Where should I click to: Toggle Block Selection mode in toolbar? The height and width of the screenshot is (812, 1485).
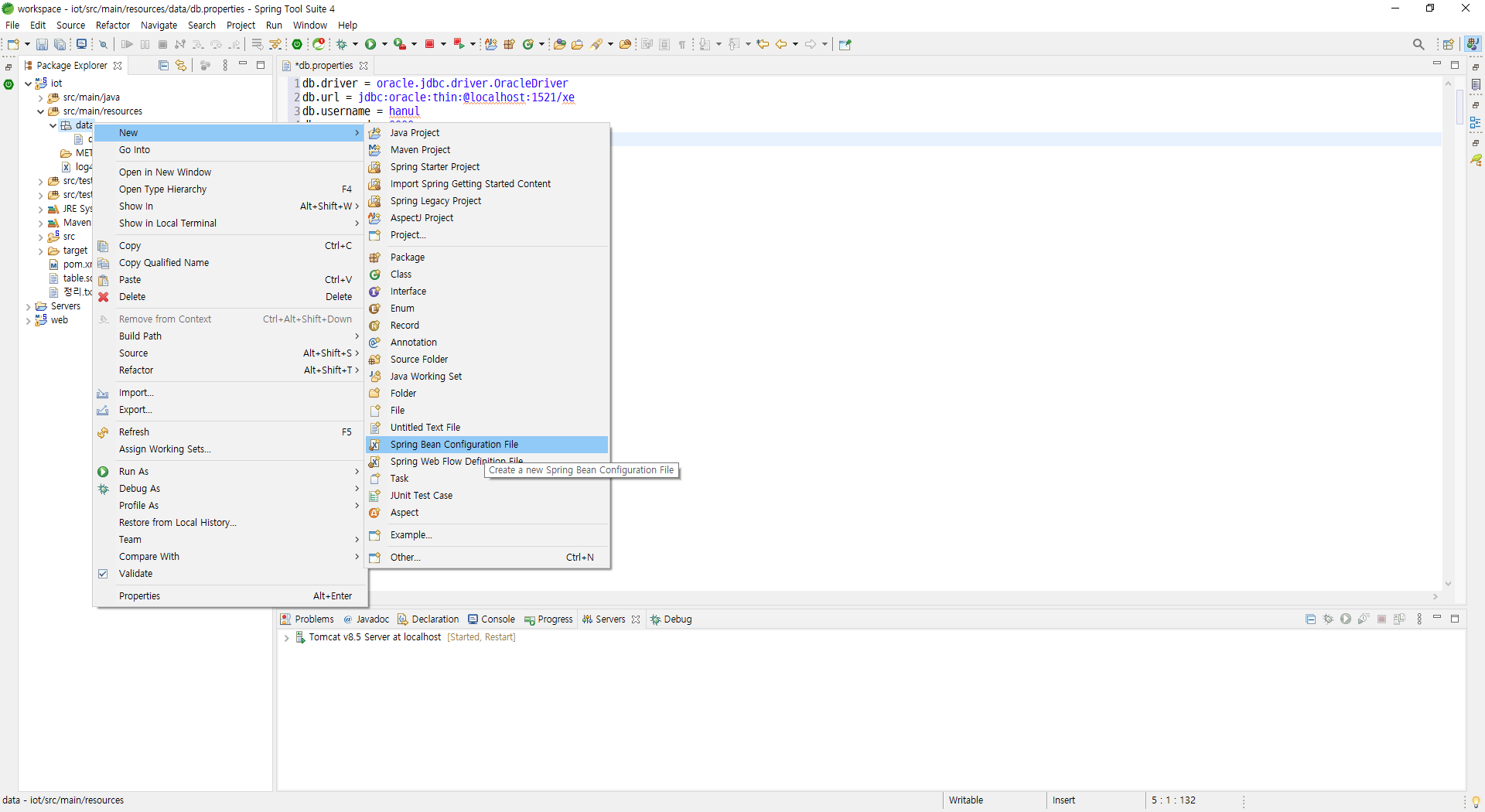pyautogui.click(x=664, y=44)
